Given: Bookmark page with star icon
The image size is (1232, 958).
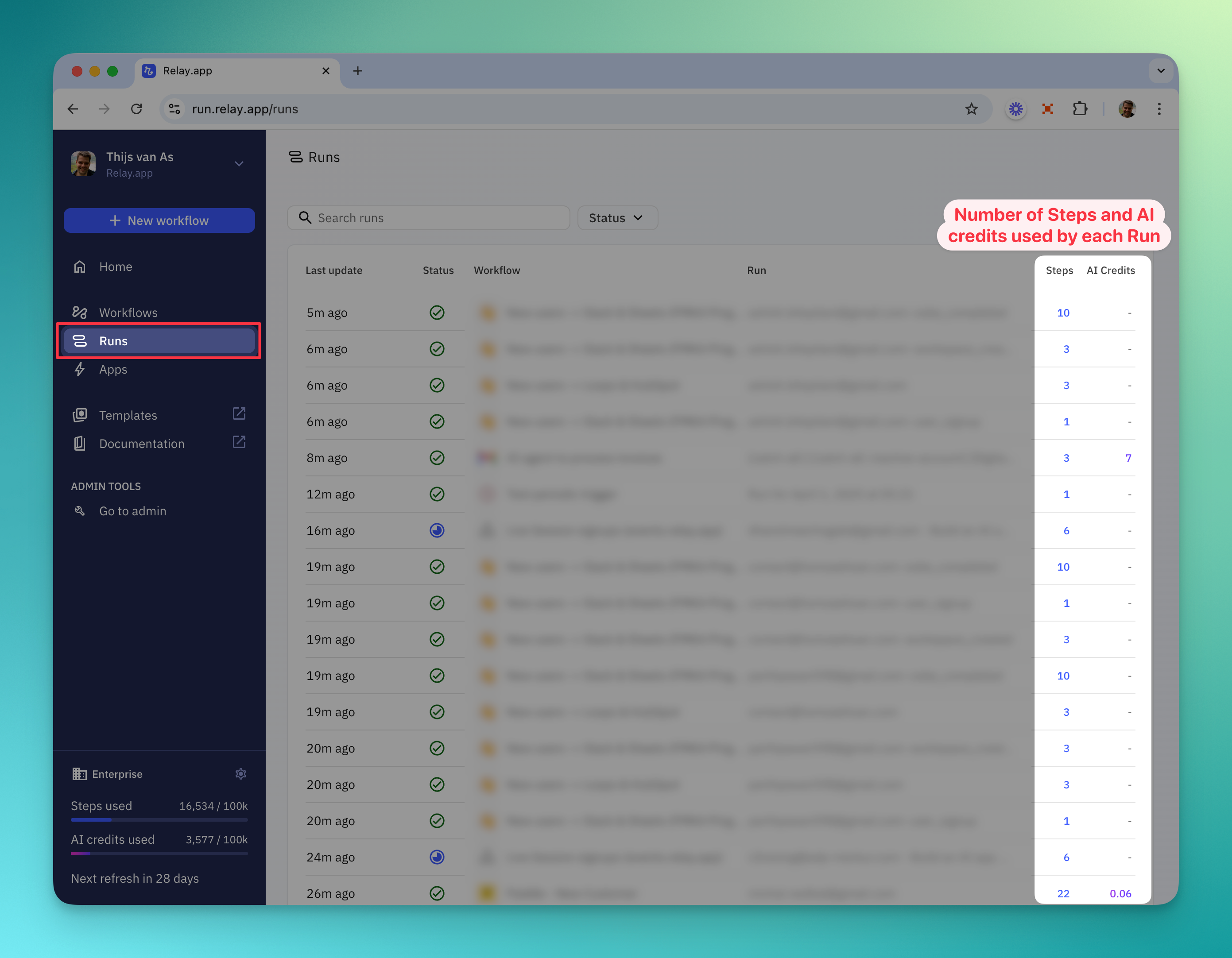Looking at the screenshot, I should coord(971,109).
